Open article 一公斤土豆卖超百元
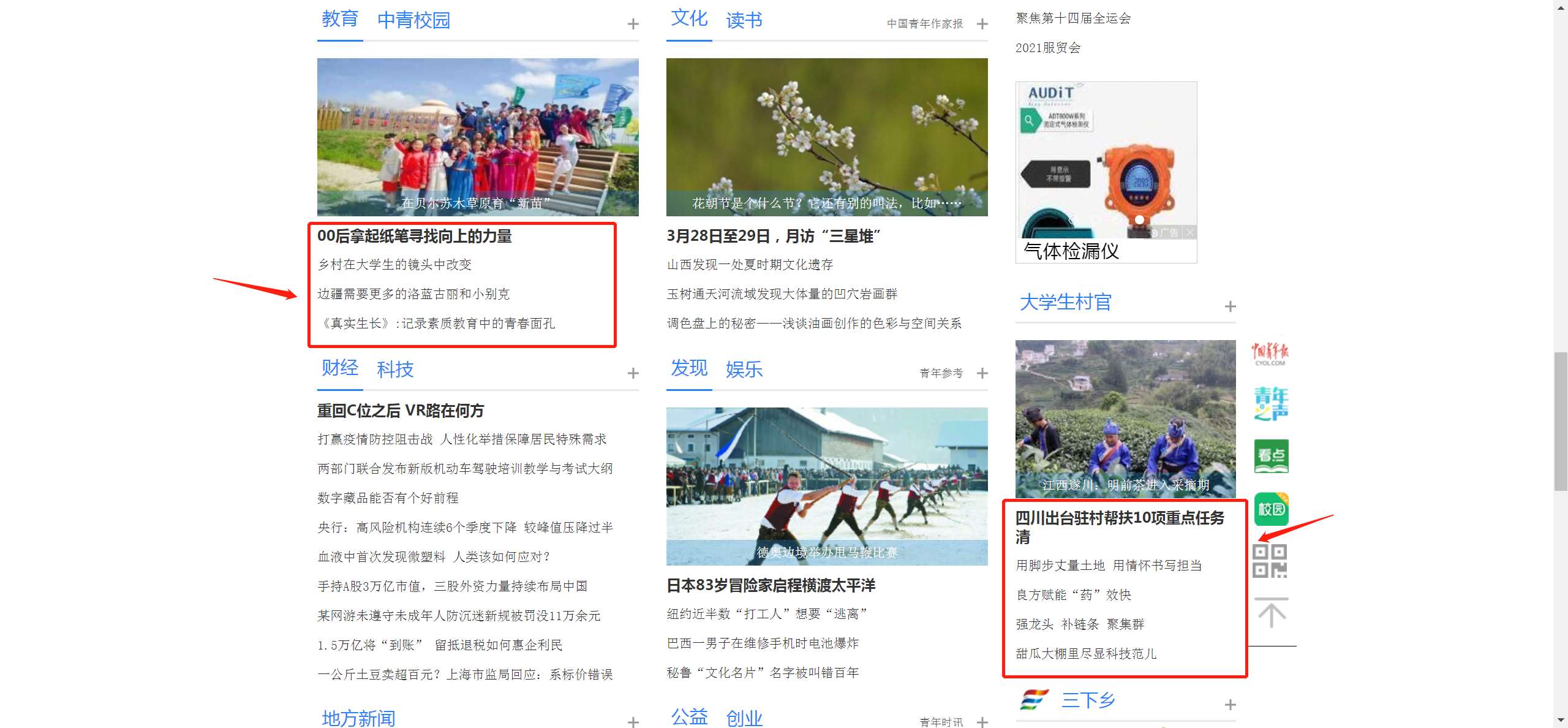Screen dimensions: 1568x728 (x=465, y=675)
